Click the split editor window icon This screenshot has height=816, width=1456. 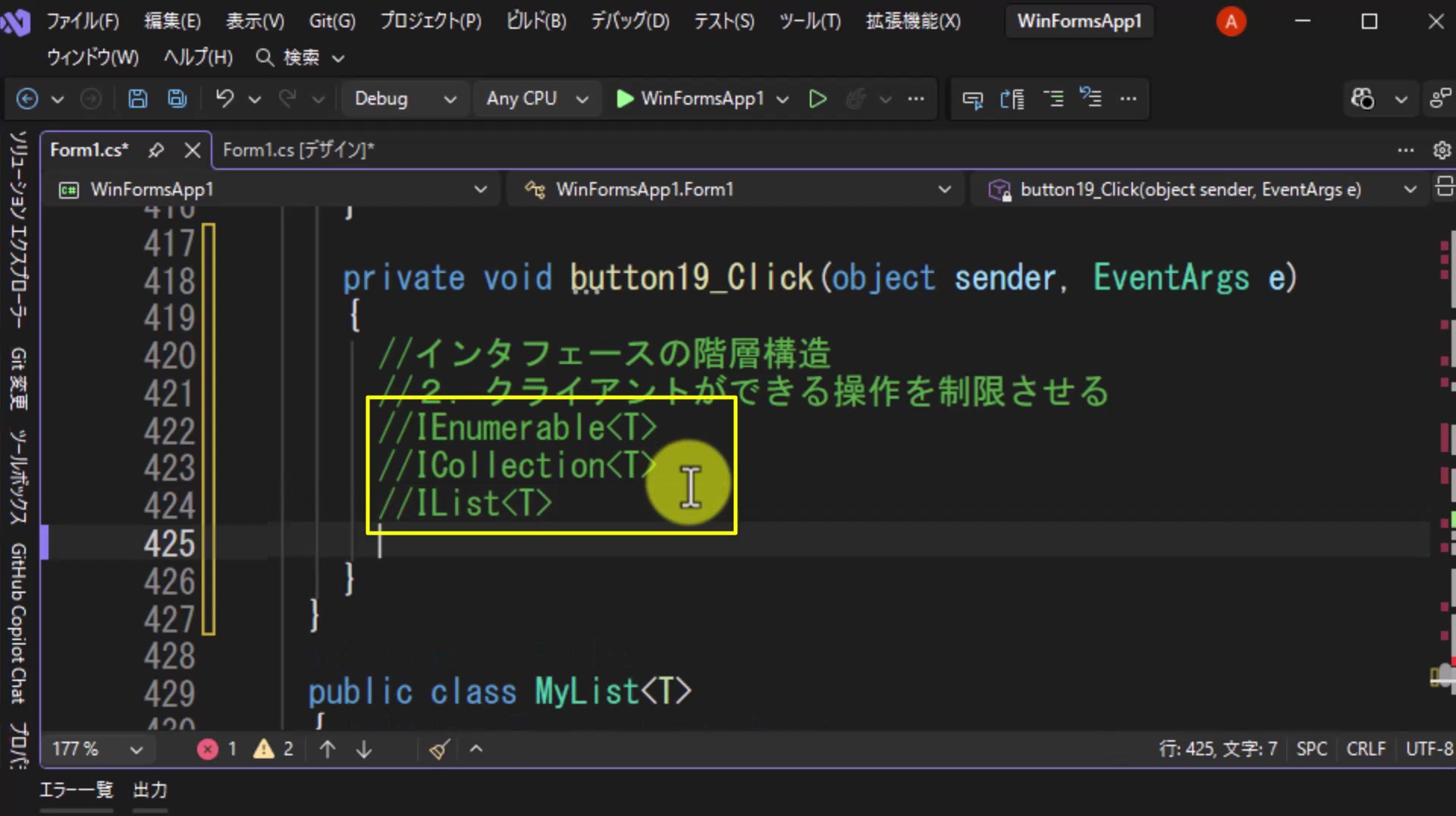[1444, 187]
